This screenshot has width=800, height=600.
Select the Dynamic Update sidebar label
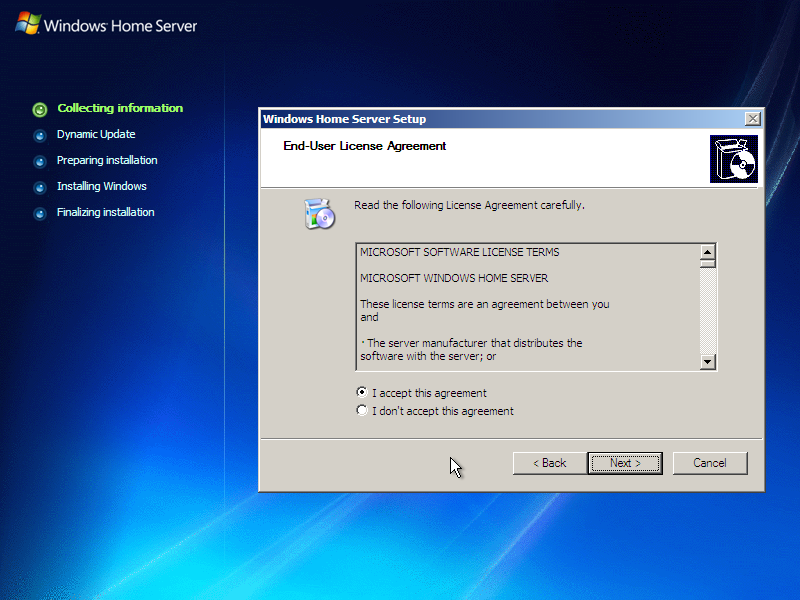(x=96, y=134)
